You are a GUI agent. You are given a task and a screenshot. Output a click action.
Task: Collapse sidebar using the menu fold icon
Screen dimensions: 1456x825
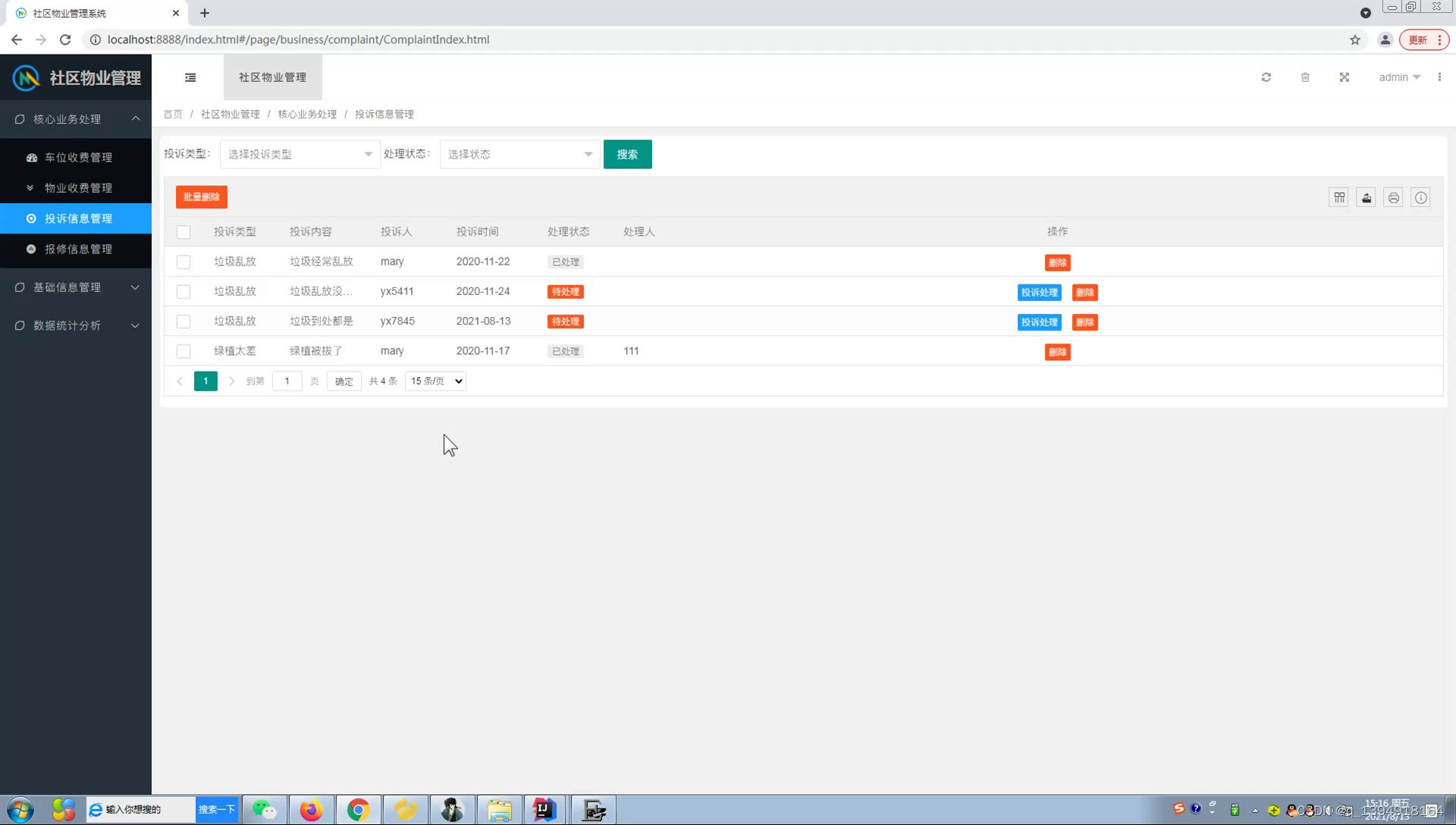pyautogui.click(x=190, y=77)
